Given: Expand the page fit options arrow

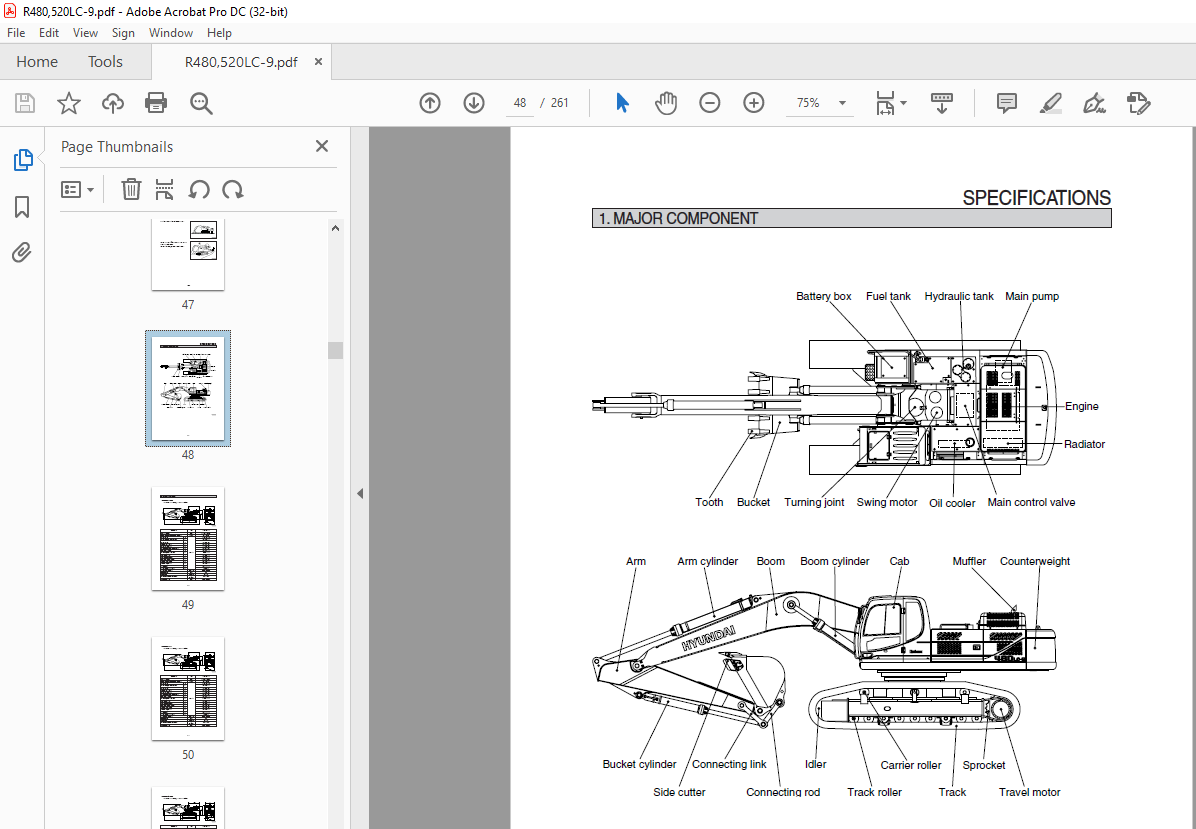Looking at the screenshot, I should (904, 103).
